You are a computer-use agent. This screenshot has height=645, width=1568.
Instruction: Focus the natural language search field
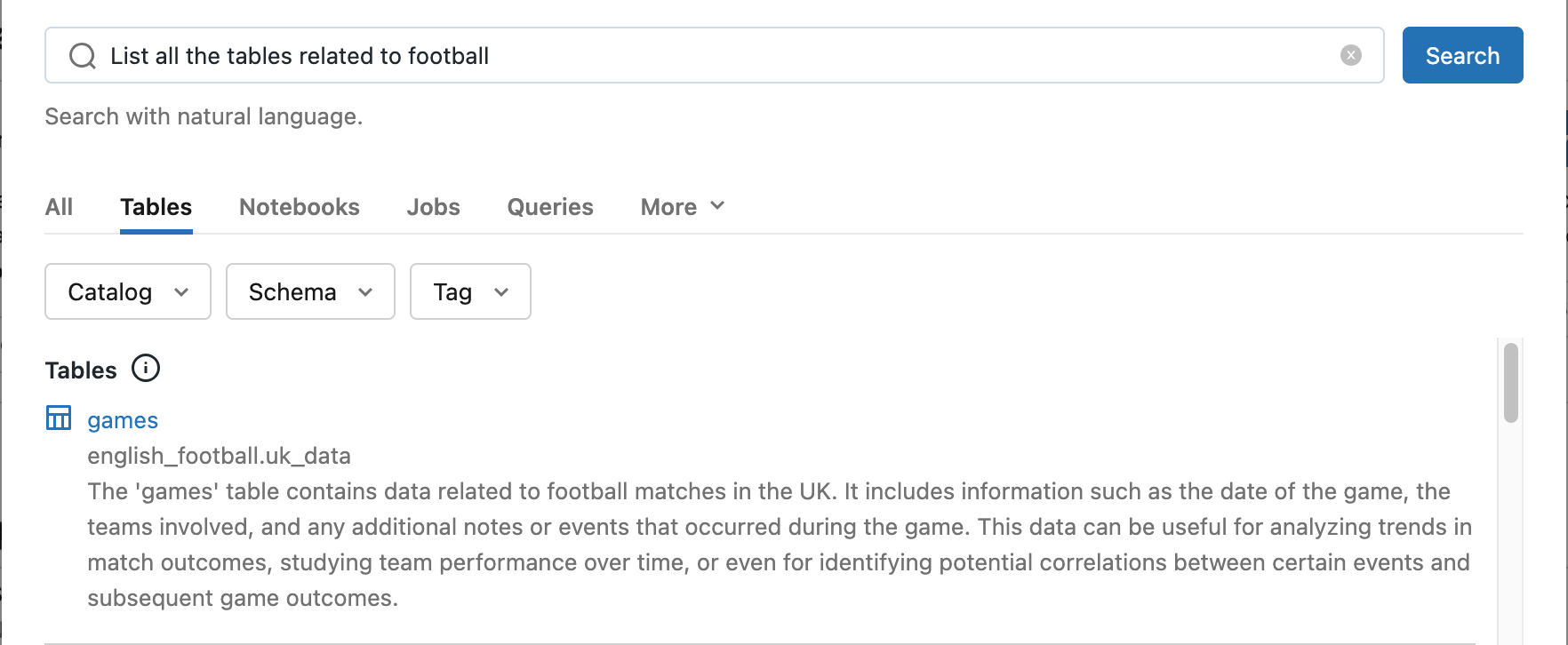coord(711,56)
